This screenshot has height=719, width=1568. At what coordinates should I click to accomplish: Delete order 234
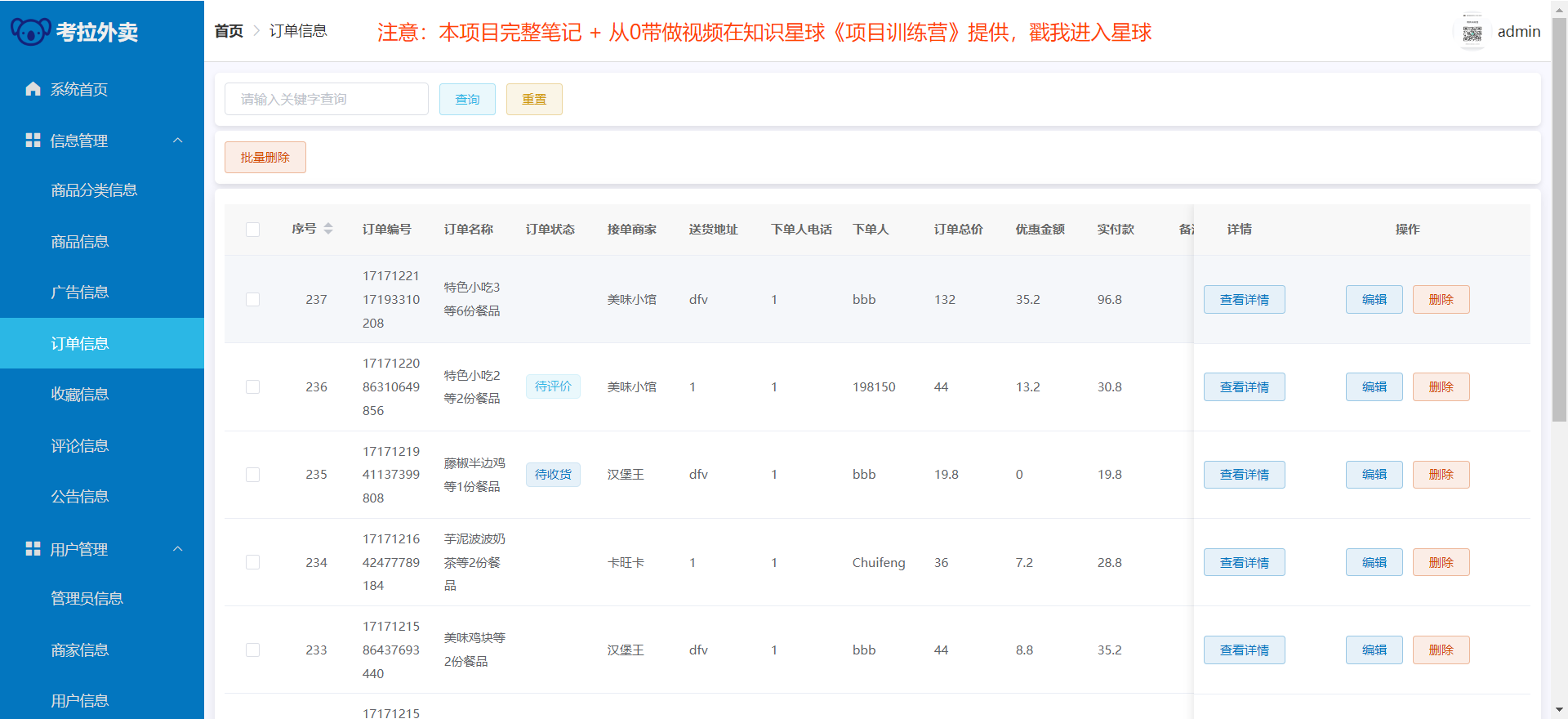[1441, 562]
